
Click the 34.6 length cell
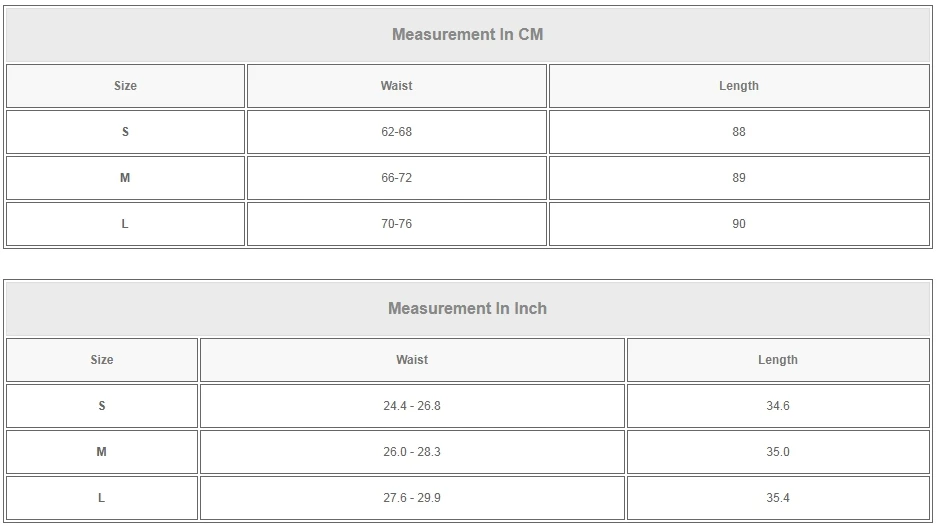[x=777, y=406]
